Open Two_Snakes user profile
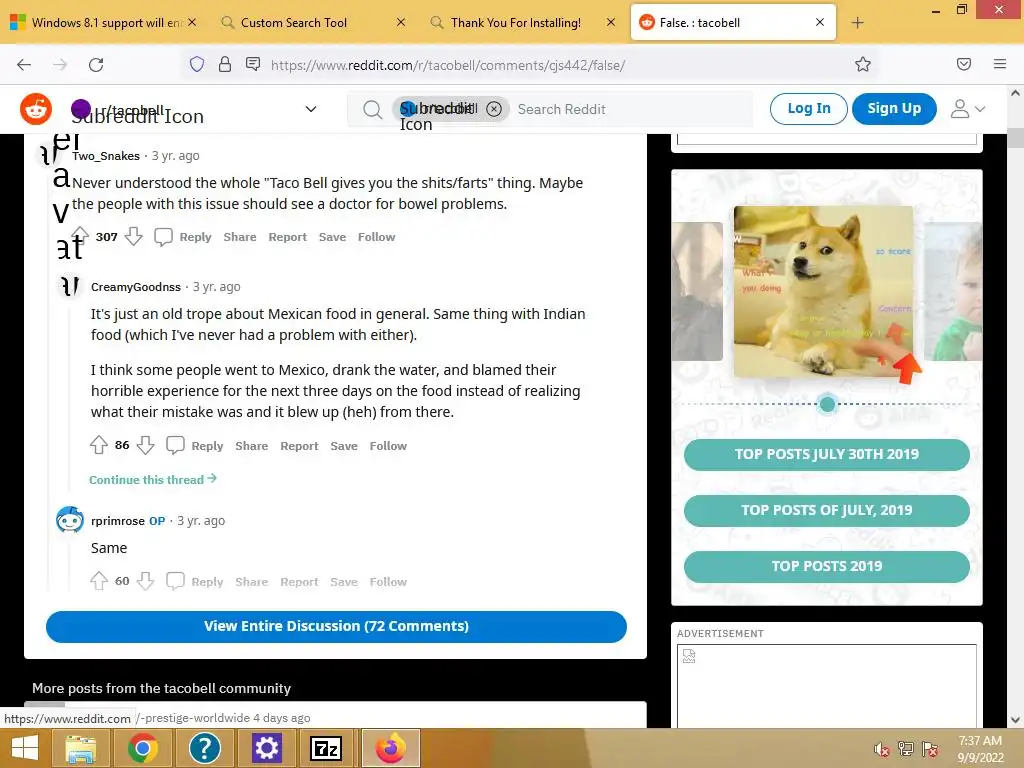 point(106,156)
